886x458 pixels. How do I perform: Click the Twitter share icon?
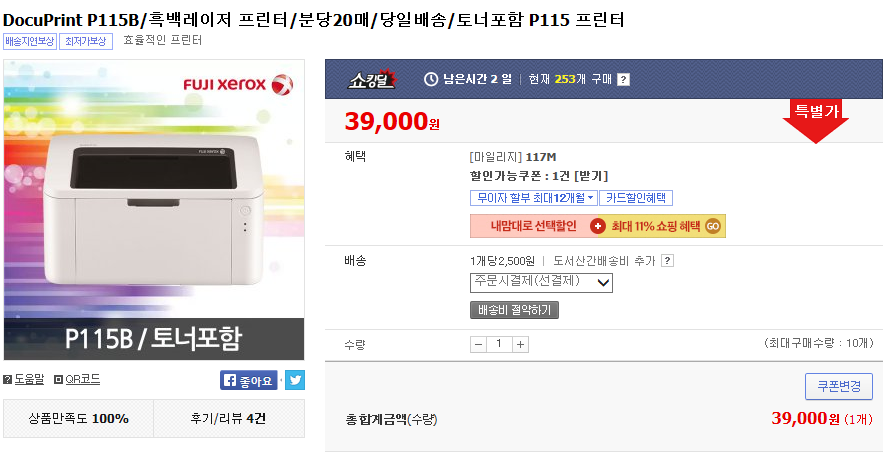tap(295, 380)
